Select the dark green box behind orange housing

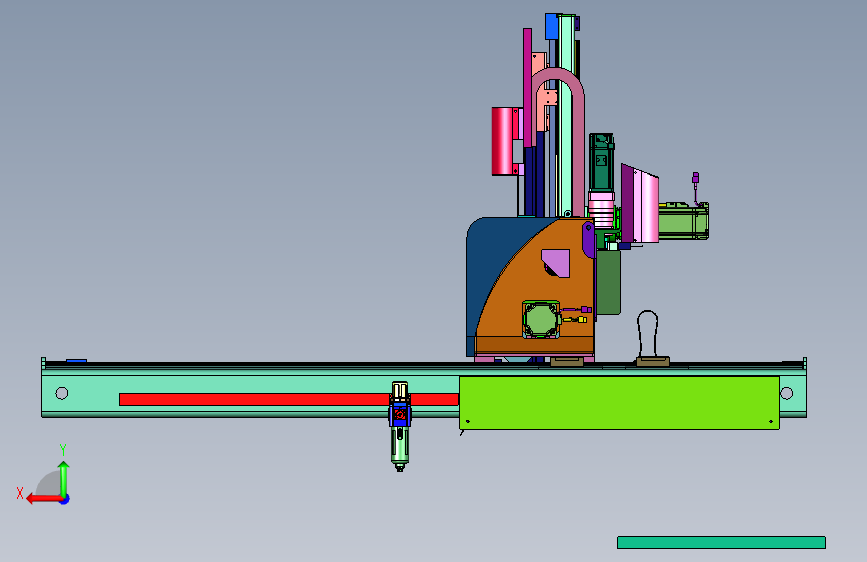pos(608,282)
